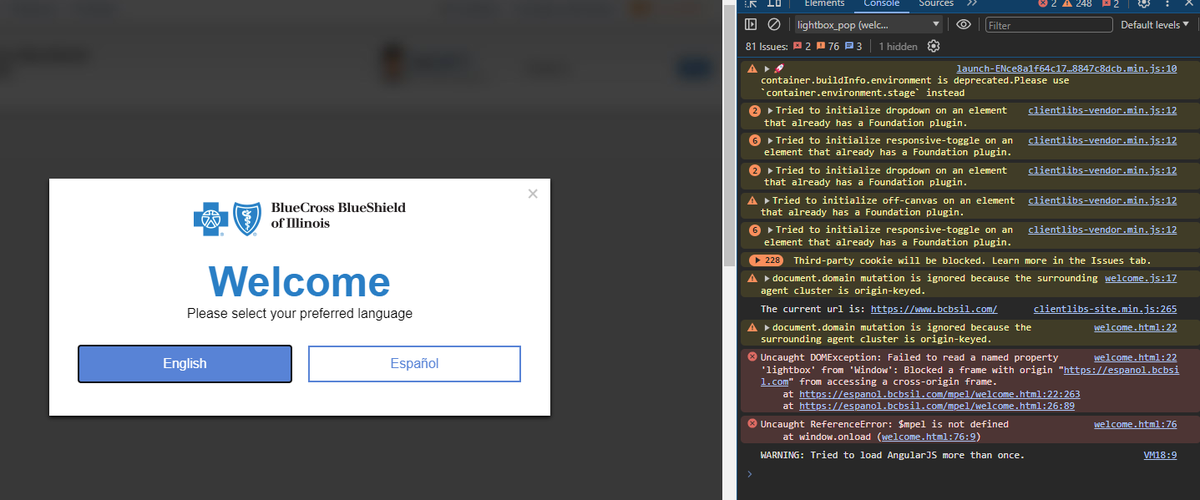Click 'Please select your preferred language' text
Image resolution: width=1200 pixels, height=500 pixels.
click(x=299, y=314)
